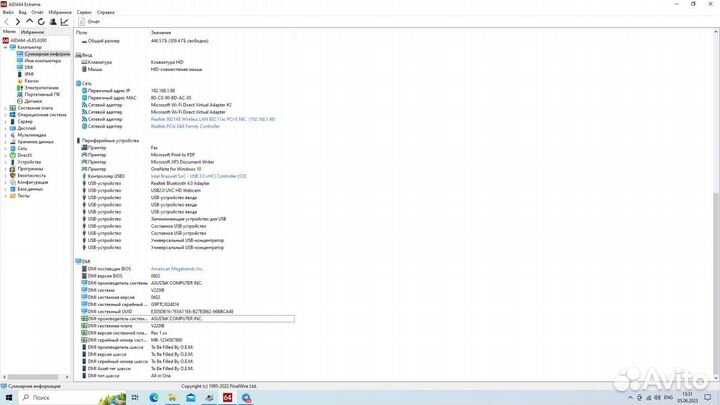Open the Intel Braswell SoC USB 3.0 controller link
Image resolution: width=720 pixels, height=405 pixels.
[198, 176]
